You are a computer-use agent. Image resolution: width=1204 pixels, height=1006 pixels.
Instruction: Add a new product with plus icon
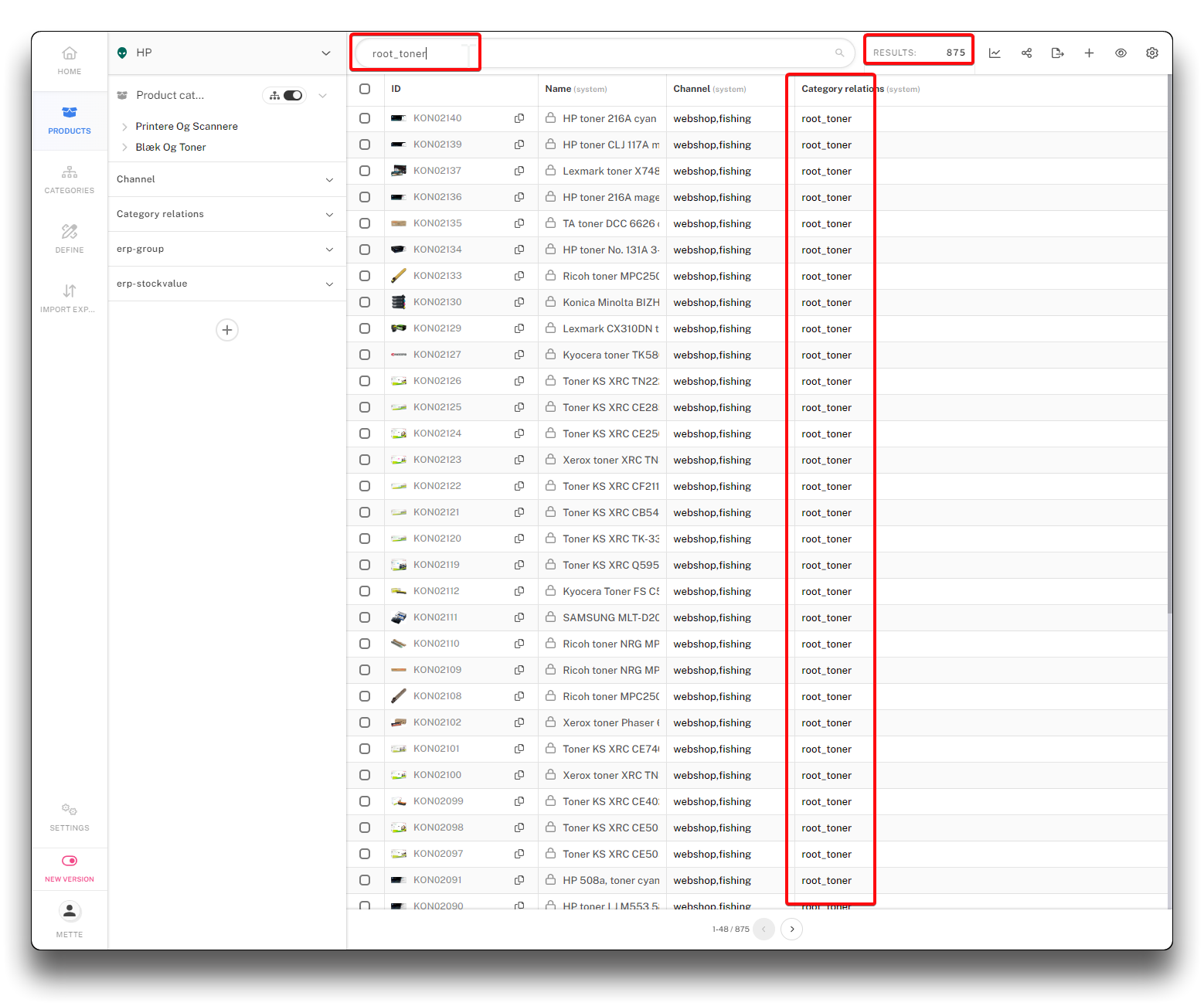1089,53
